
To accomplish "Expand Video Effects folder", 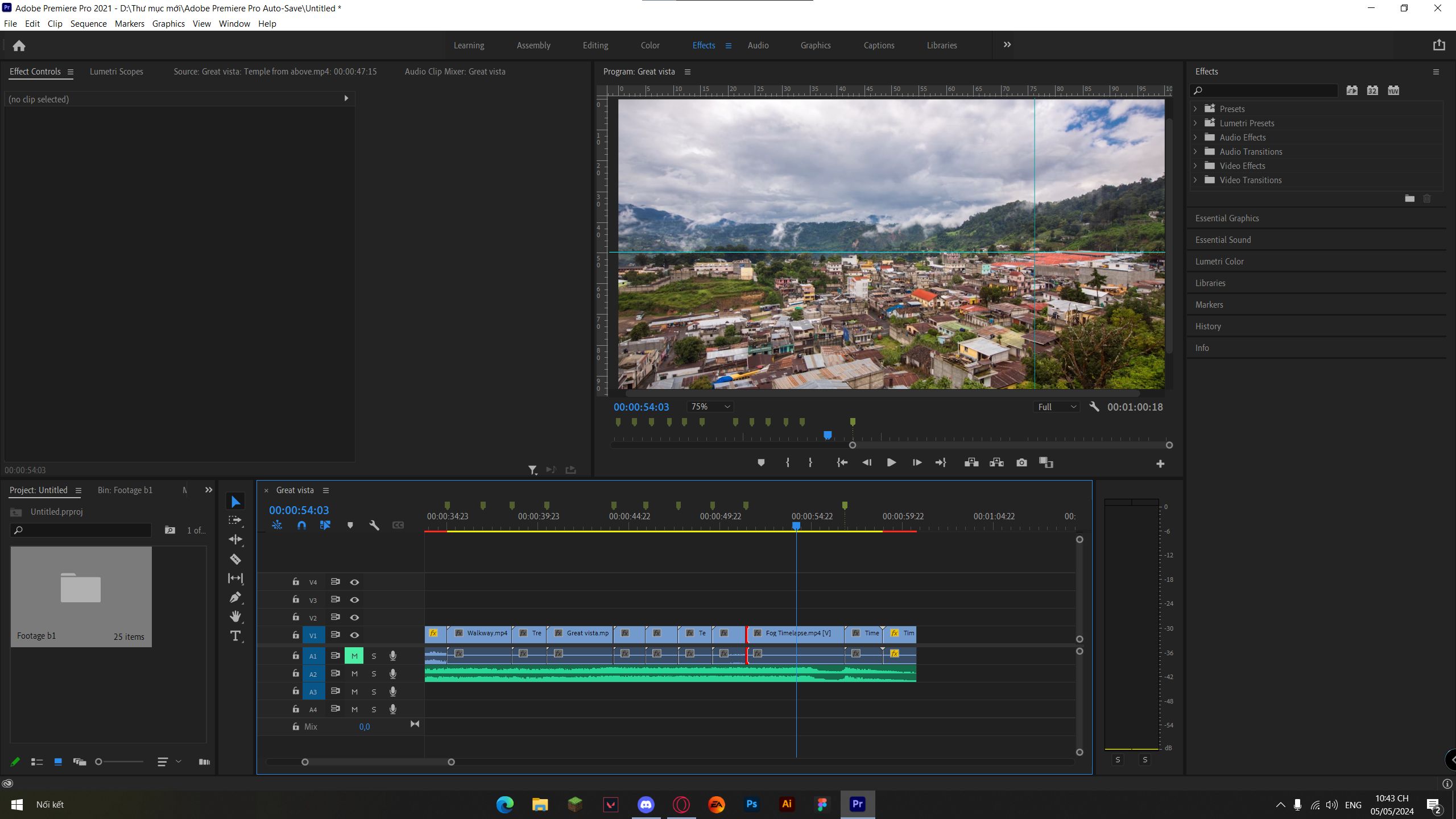I will pos(1195,166).
